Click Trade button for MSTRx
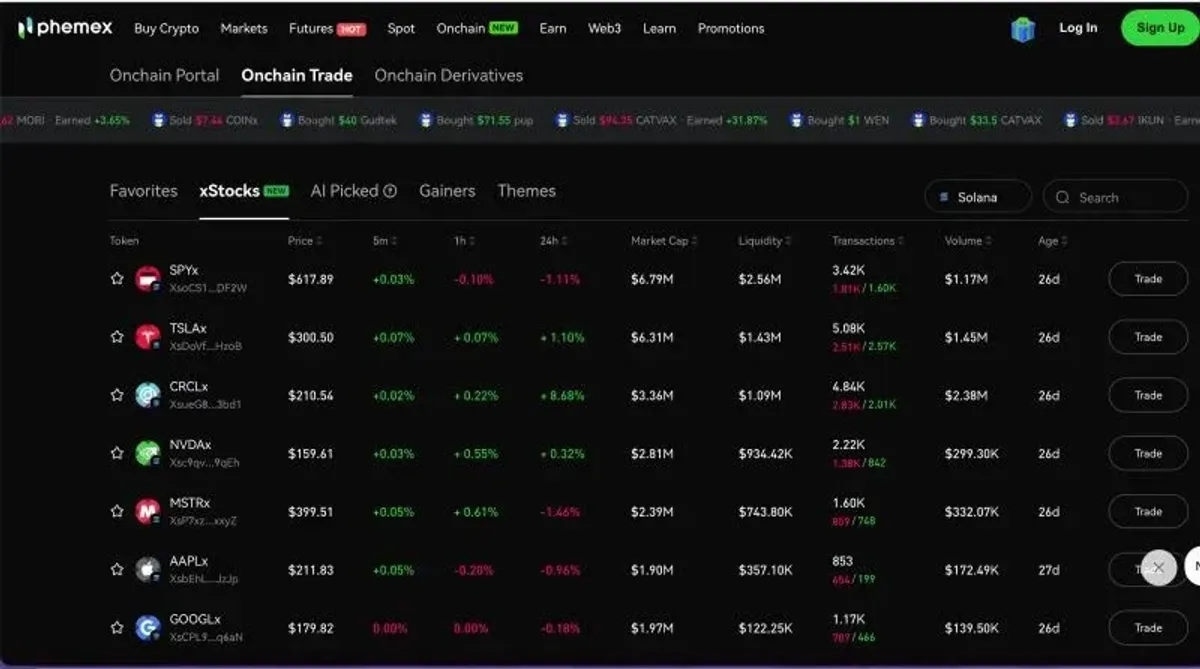Image resolution: width=1200 pixels, height=669 pixels. tap(1148, 511)
